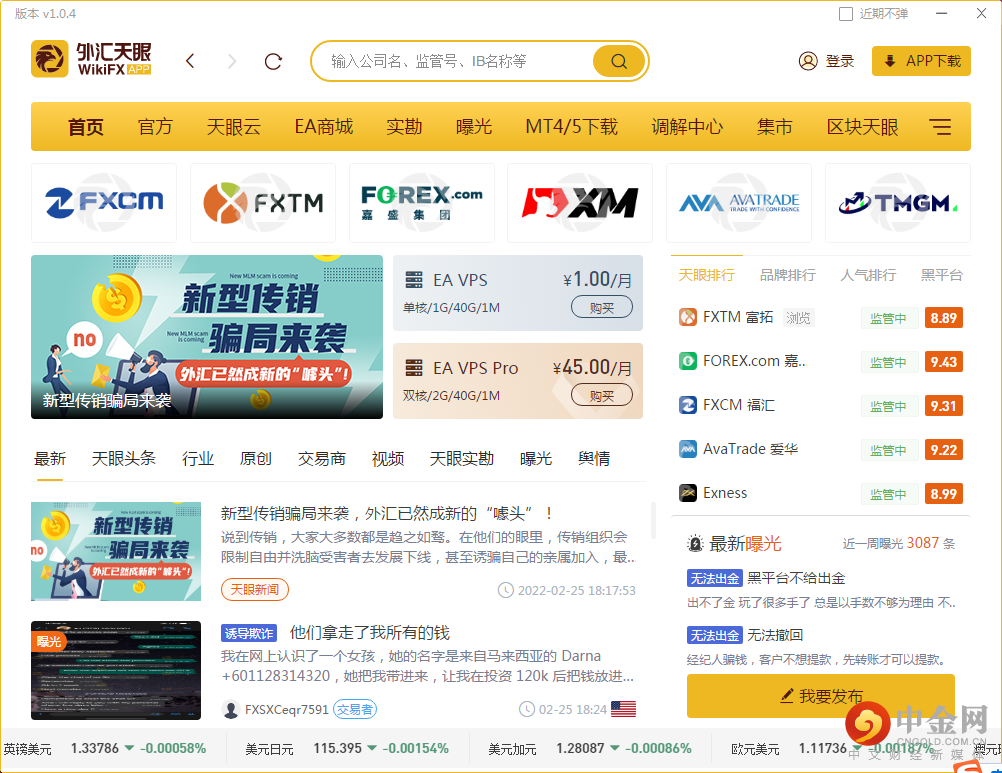Toggle the 近期不弹 checkbox
This screenshot has height=773, width=1002.
point(845,14)
